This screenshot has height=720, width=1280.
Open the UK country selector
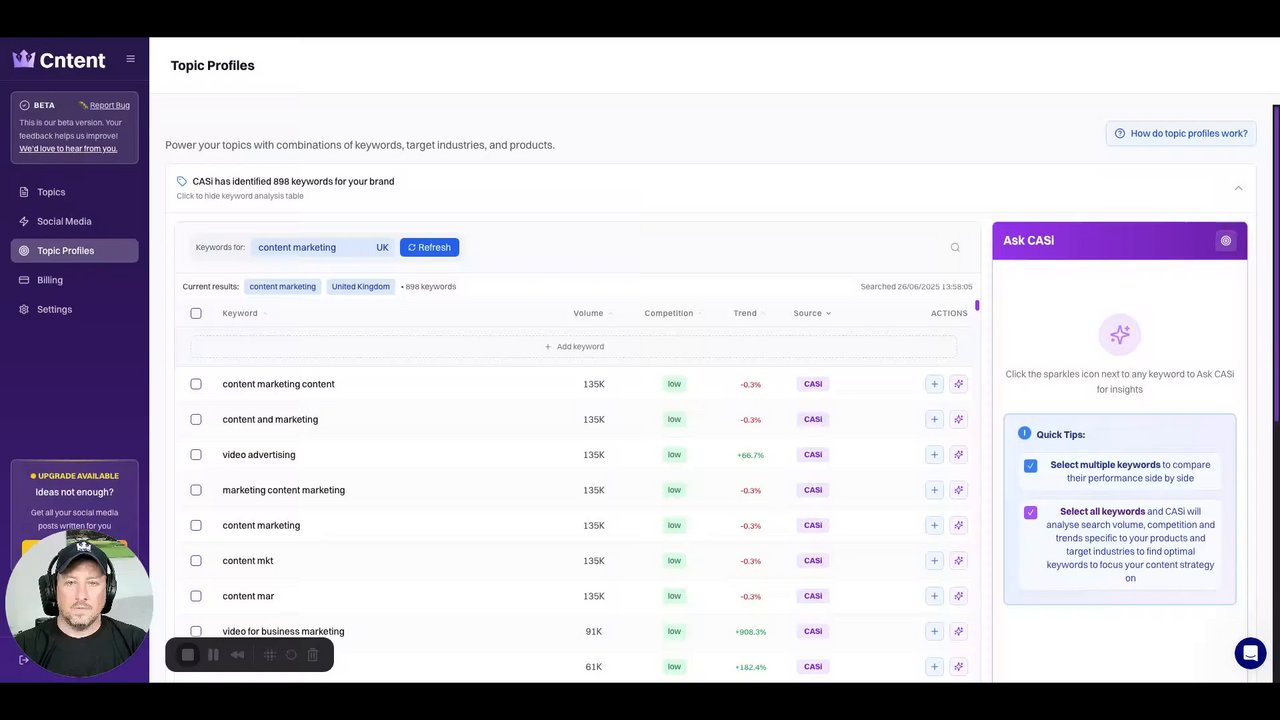pos(382,247)
